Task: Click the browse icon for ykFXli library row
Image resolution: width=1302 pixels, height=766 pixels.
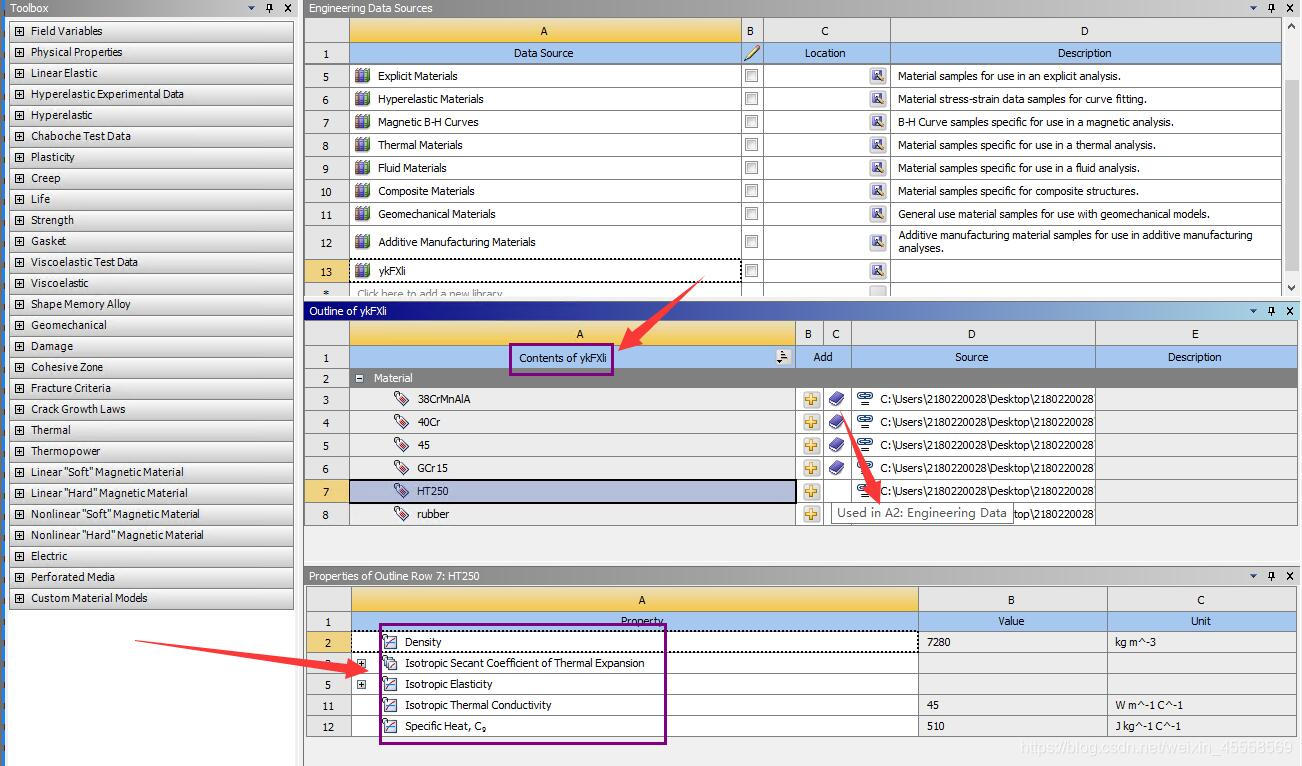Action: pyautogui.click(x=877, y=270)
